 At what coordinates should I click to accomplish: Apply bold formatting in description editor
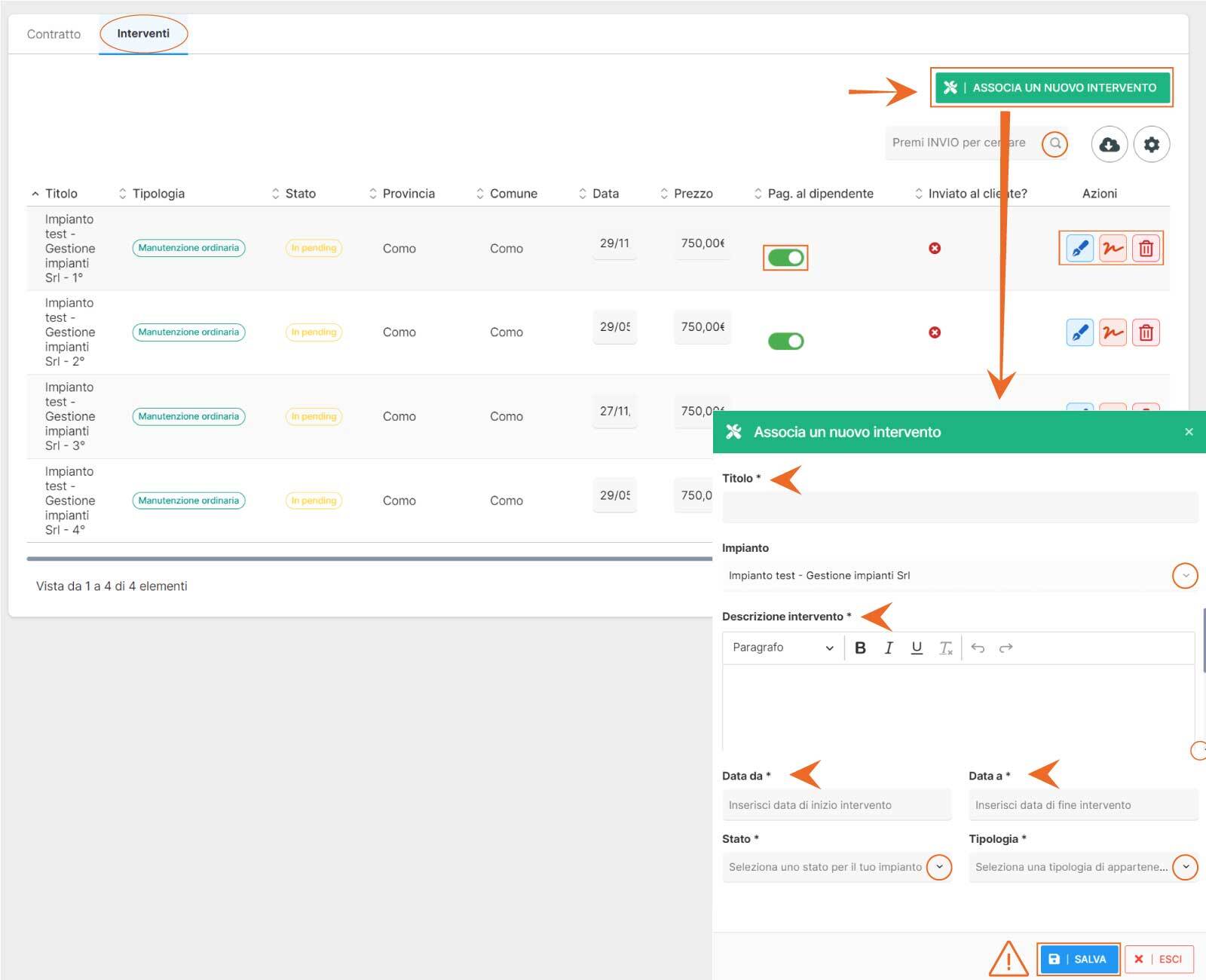860,648
